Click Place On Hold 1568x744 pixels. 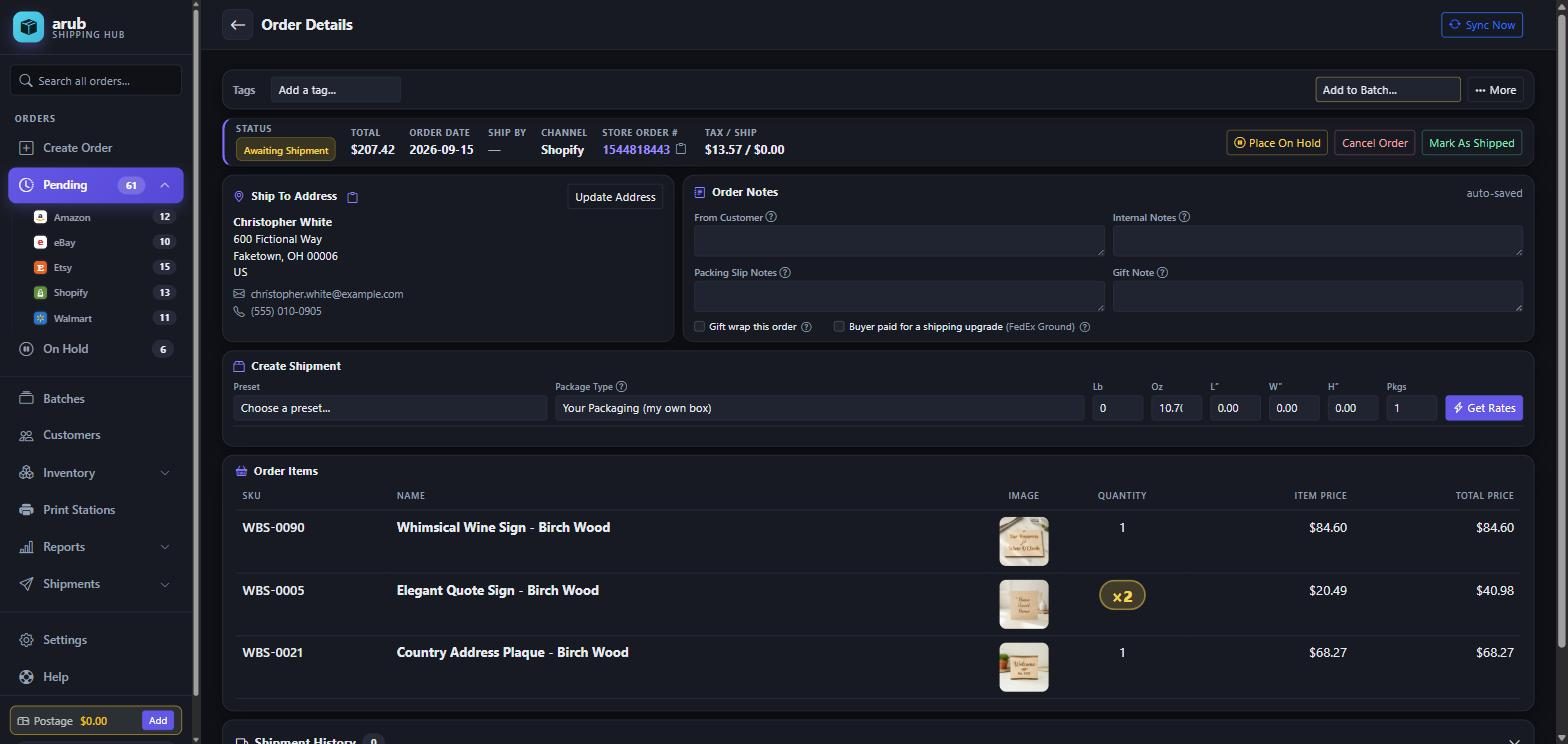point(1277,143)
